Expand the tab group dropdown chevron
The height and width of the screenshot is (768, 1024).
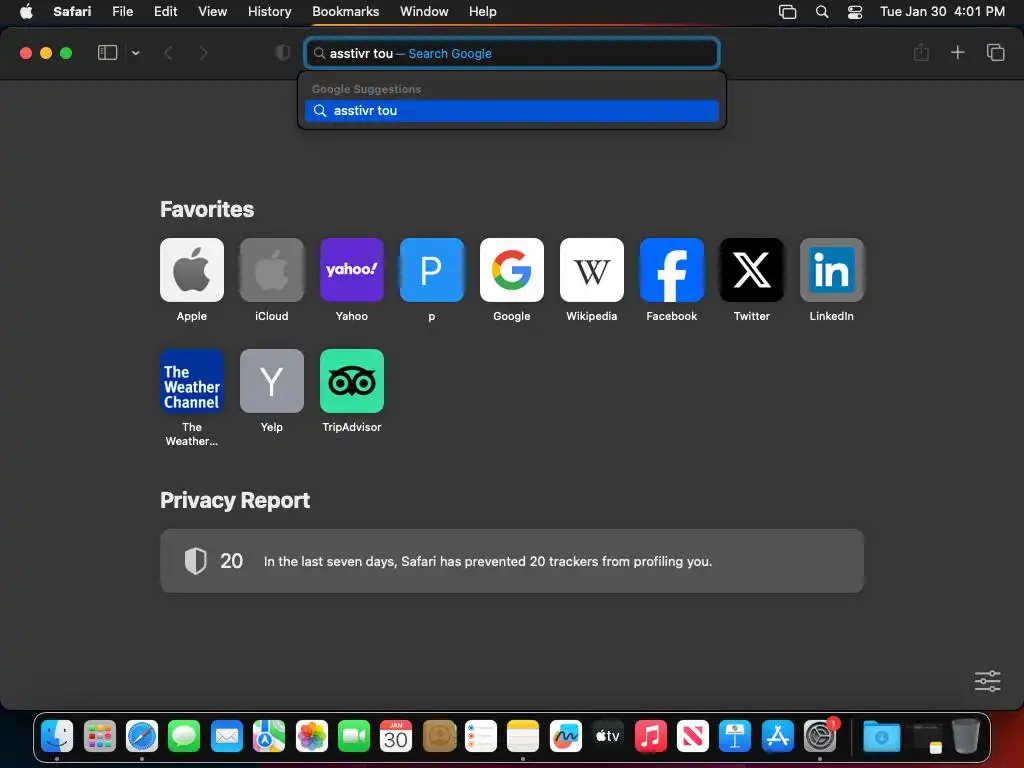(x=136, y=53)
